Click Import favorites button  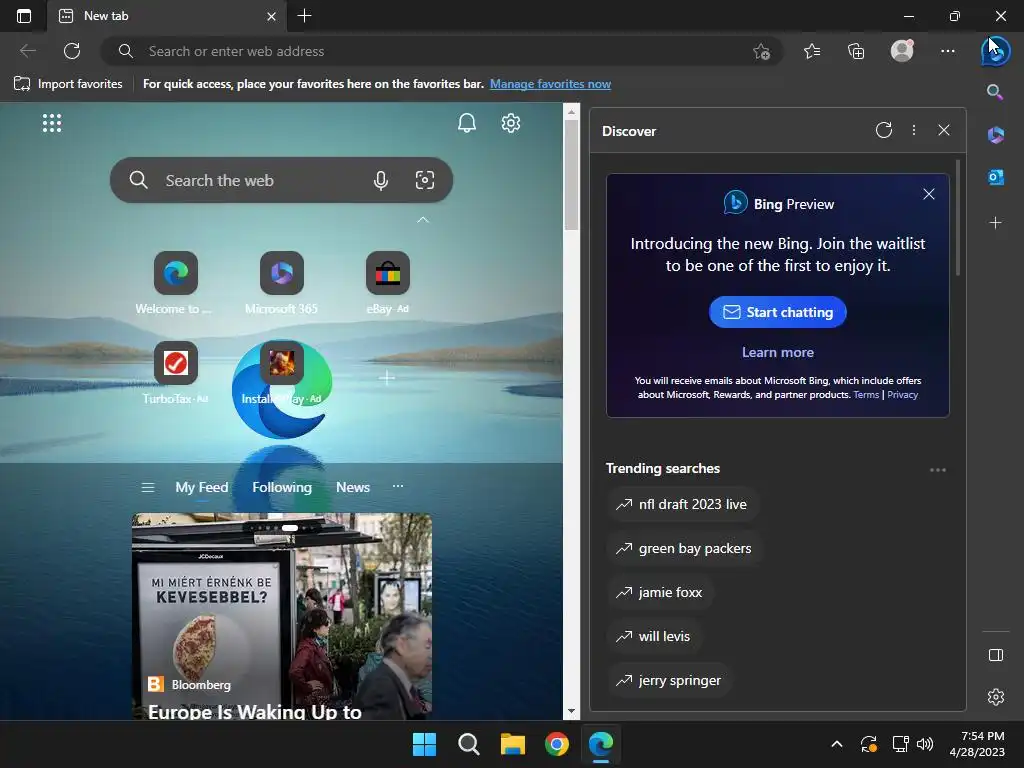point(69,84)
